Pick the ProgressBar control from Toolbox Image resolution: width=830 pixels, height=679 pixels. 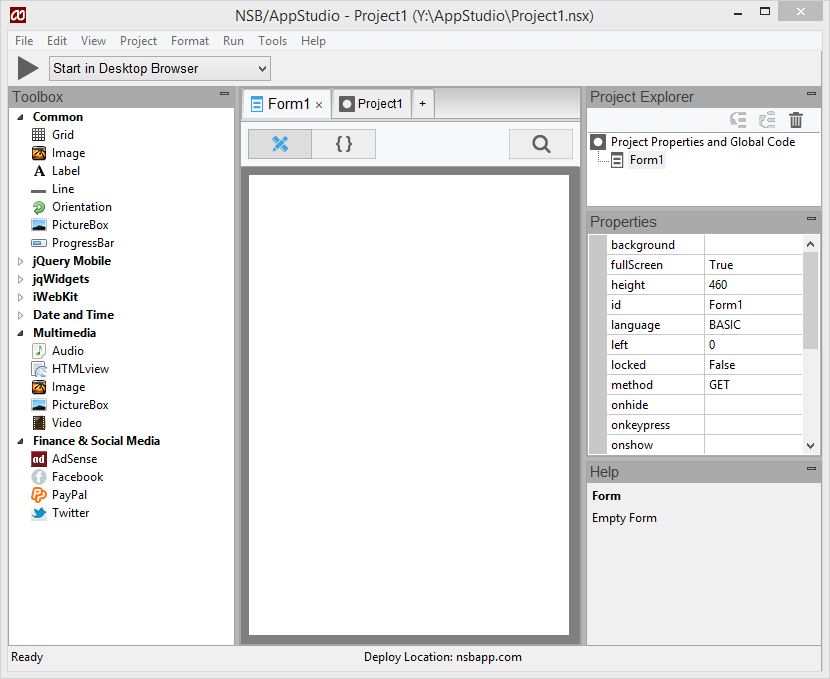pos(82,243)
